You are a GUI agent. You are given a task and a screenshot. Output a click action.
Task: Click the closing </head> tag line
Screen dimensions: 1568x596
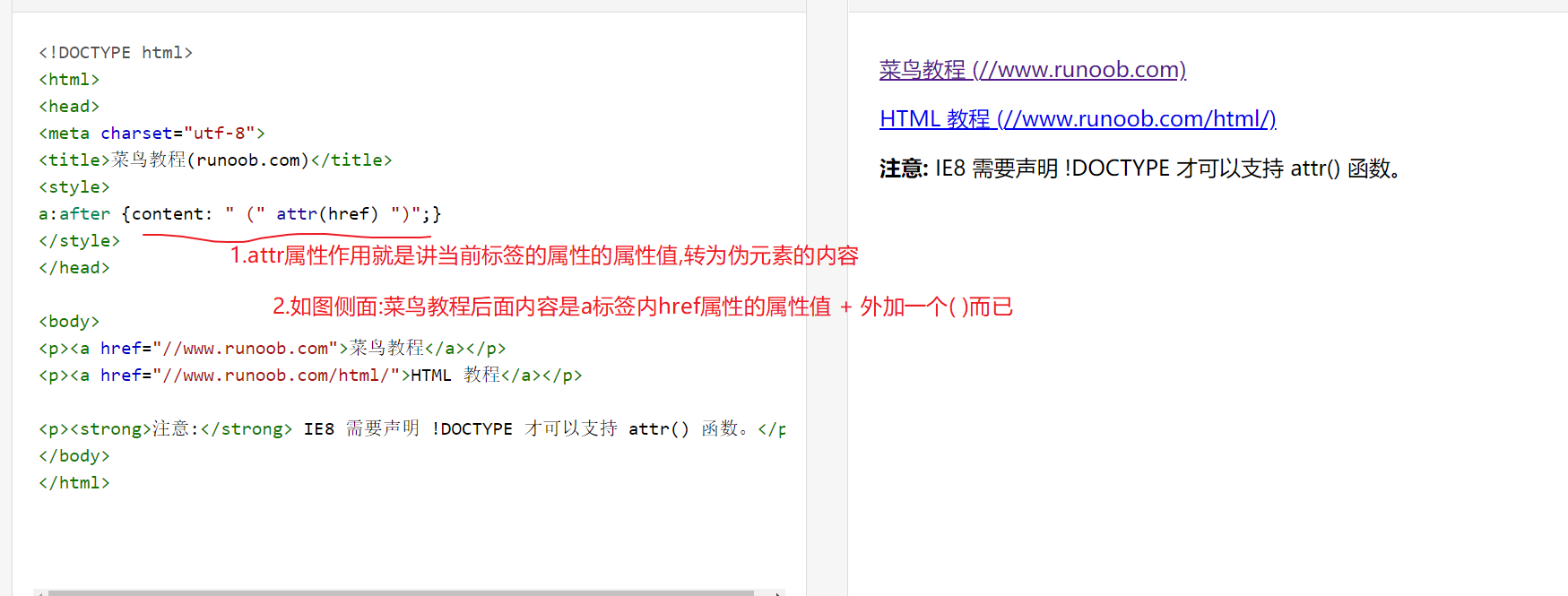[74, 268]
